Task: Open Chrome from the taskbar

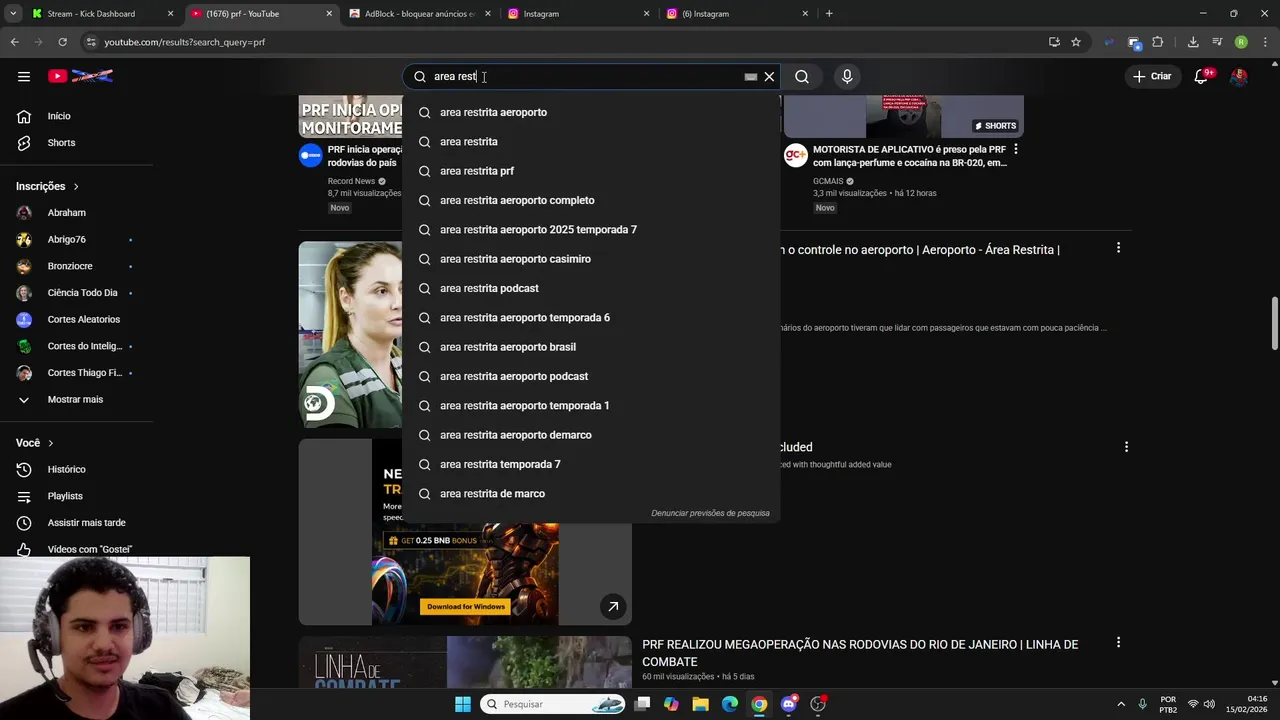Action: pos(759,704)
